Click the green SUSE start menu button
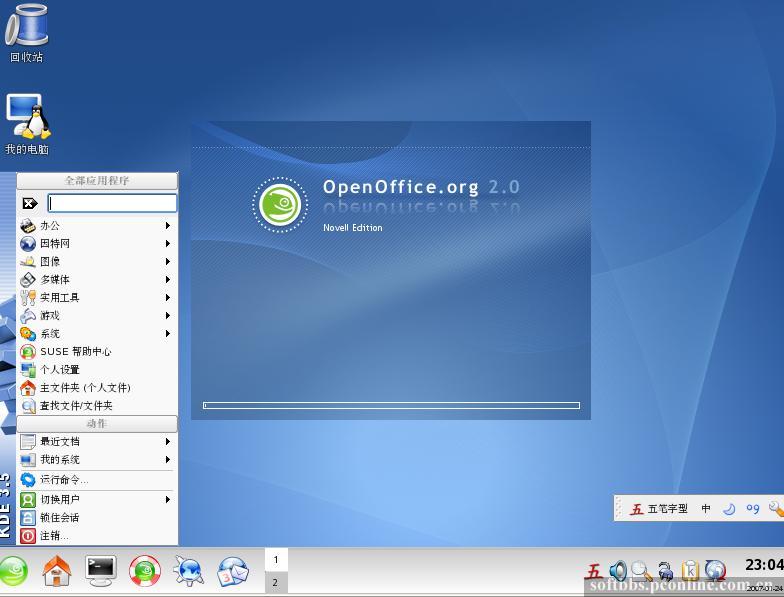 pos(13,570)
